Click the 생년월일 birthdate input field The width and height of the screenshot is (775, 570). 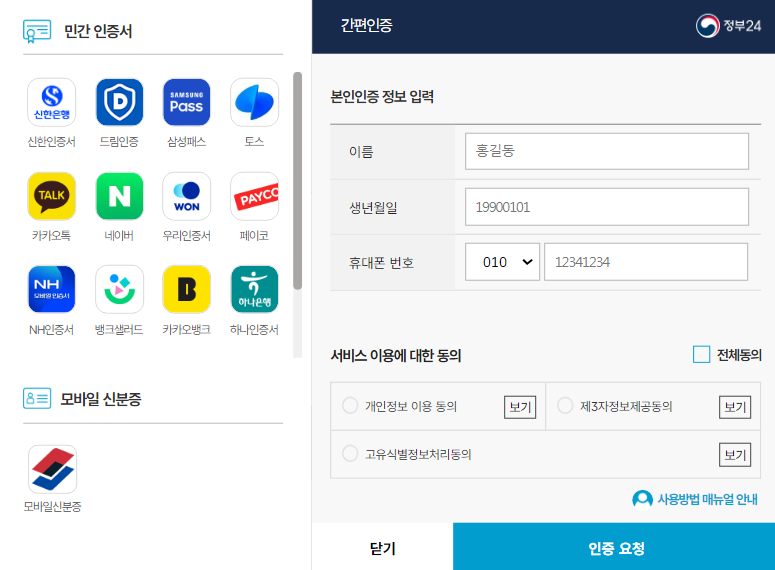coord(606,207)
